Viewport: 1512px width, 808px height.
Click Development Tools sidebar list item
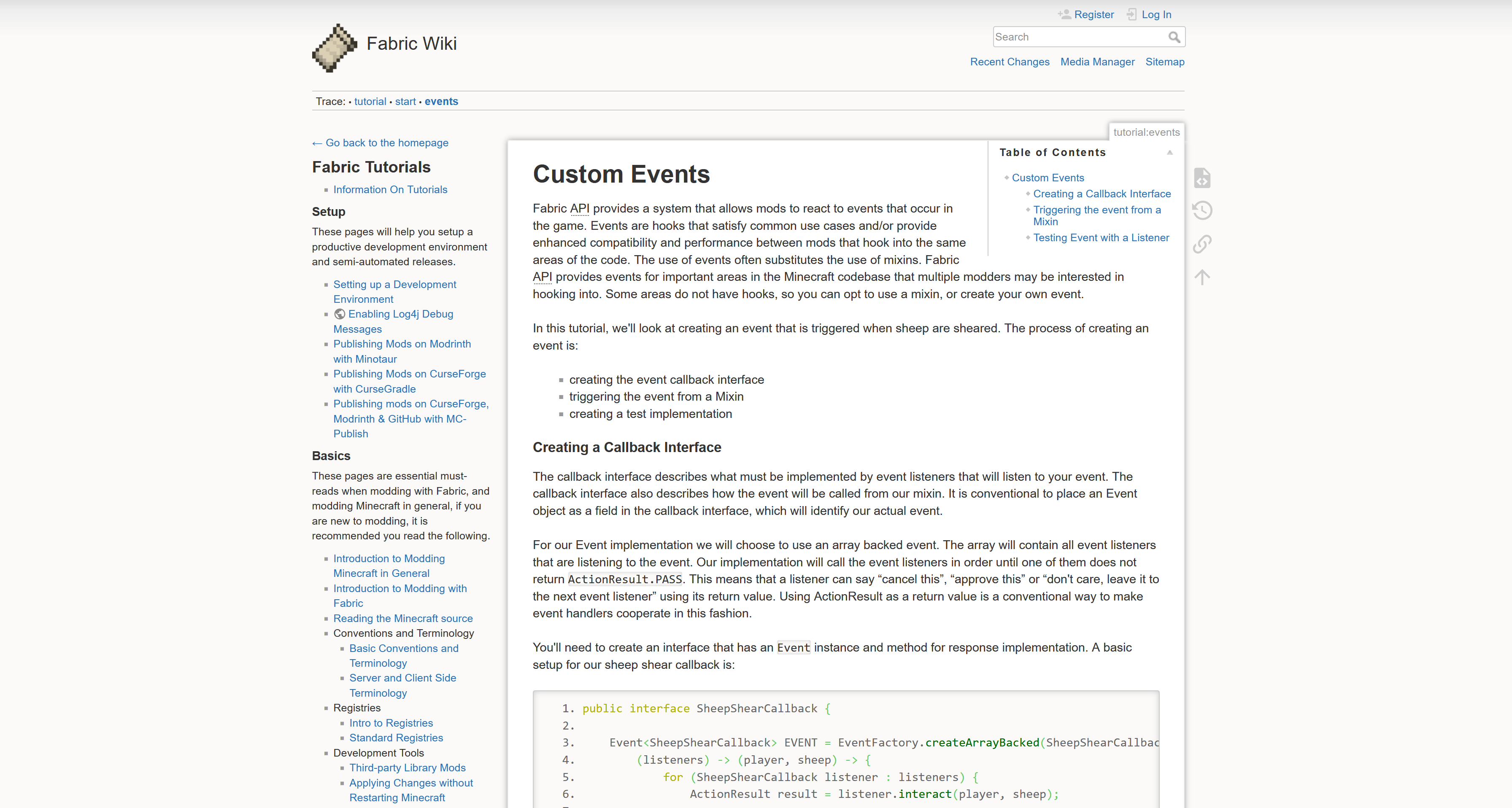coord(378,753)
